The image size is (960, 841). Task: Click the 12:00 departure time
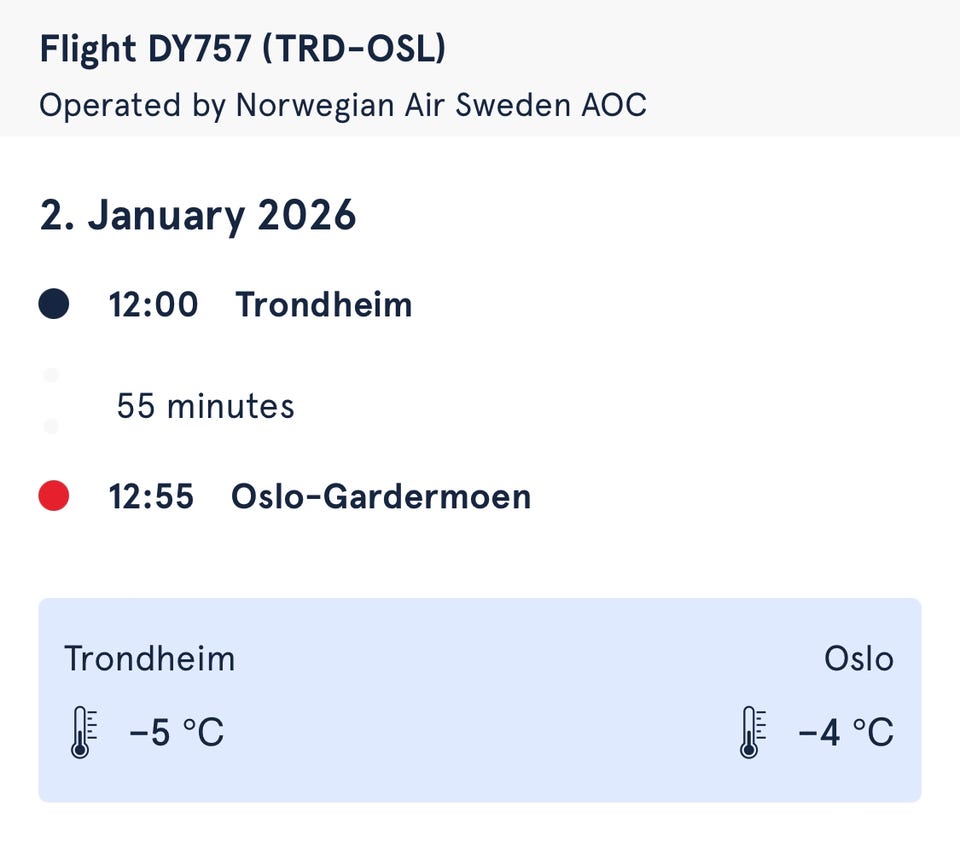[x=154, y=305]
